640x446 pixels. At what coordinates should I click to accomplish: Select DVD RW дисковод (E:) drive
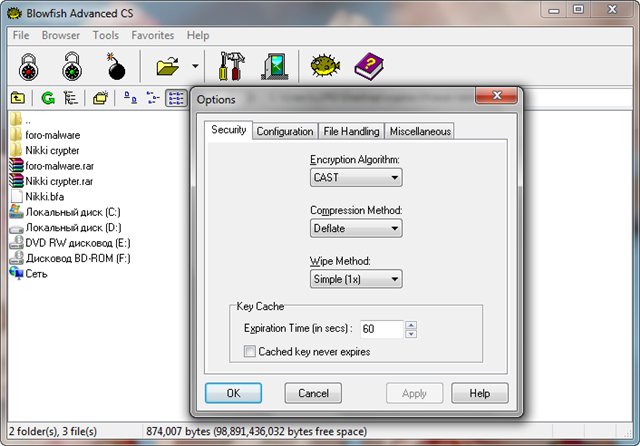point(70,243)
